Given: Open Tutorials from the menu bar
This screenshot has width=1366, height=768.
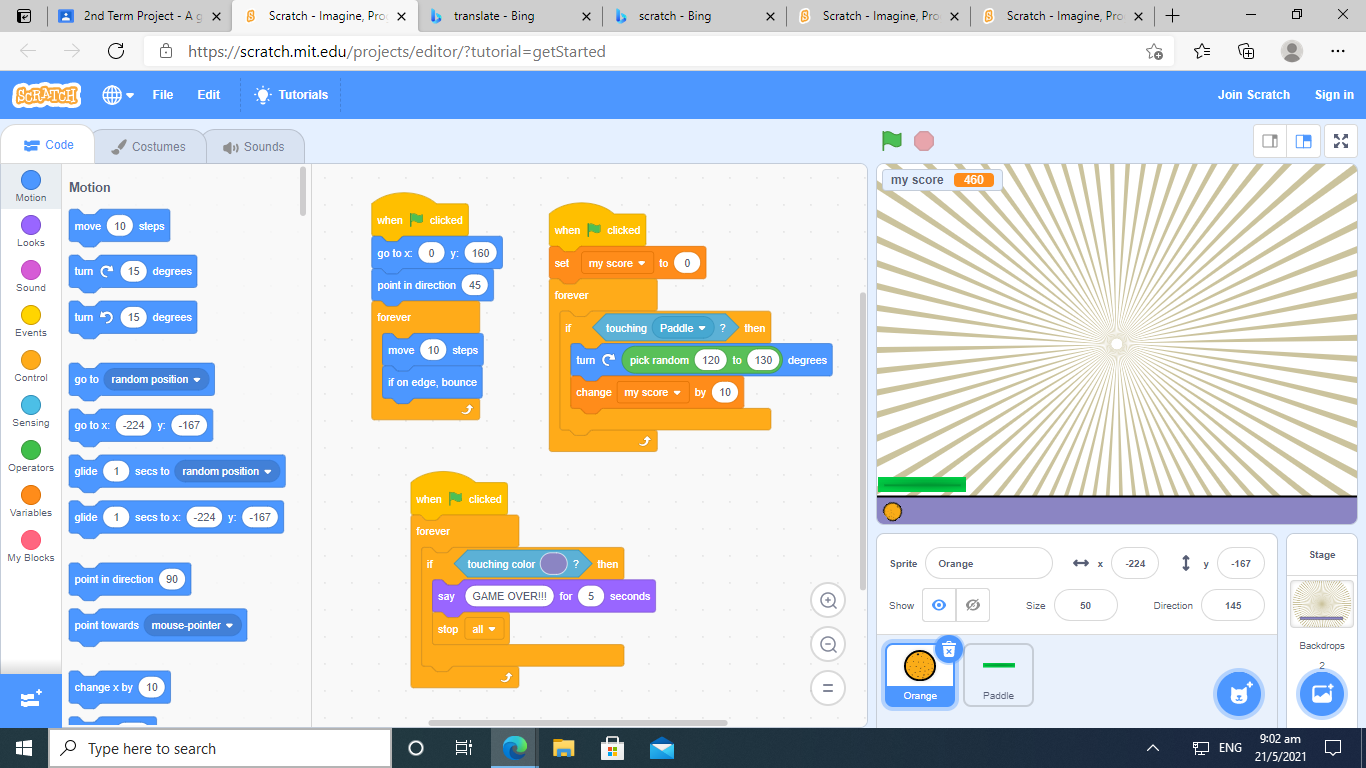Looking at the screenshot, I should (x=291, y=95).
